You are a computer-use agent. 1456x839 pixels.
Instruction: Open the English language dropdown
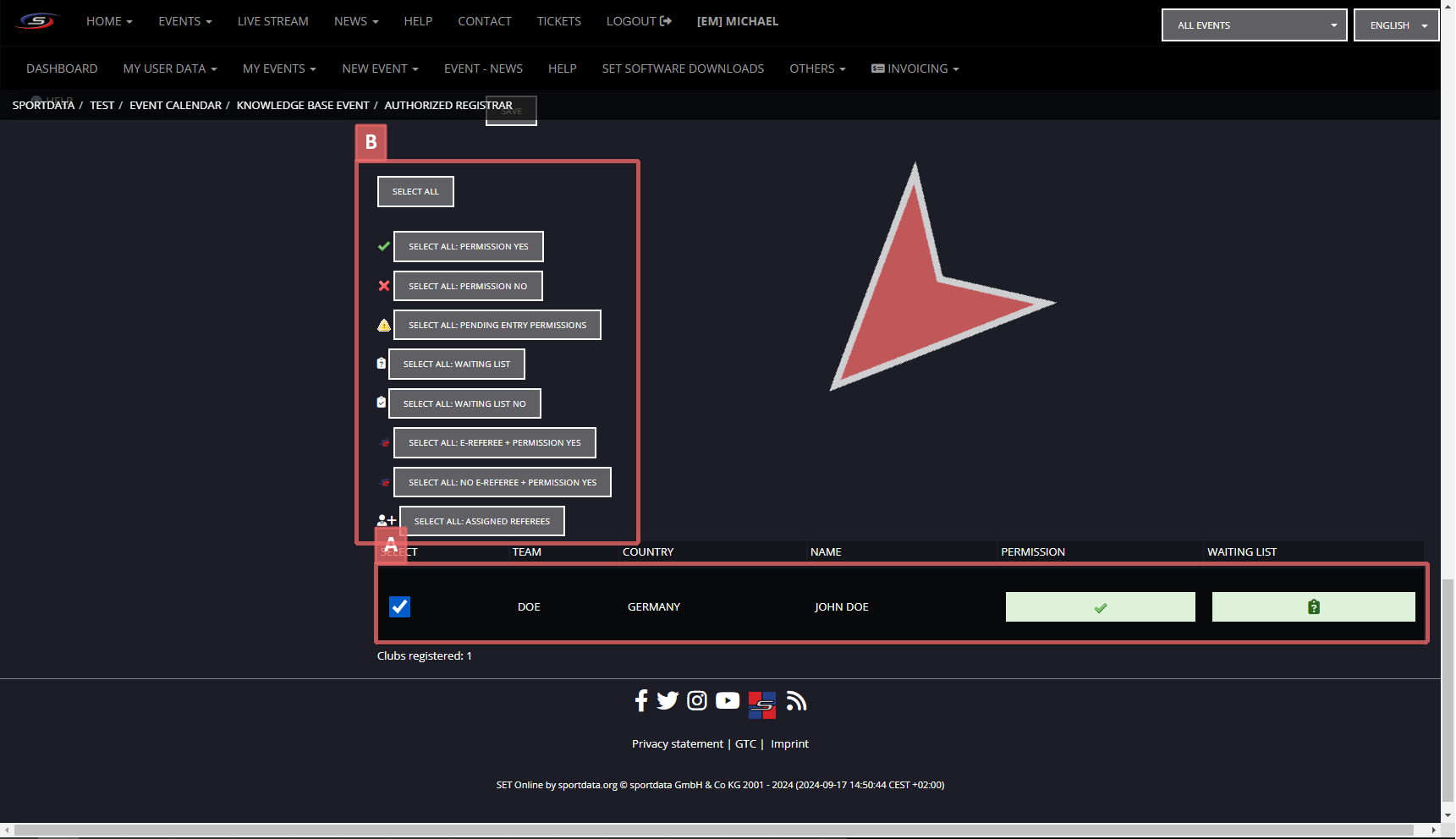tap(1396, 25)
